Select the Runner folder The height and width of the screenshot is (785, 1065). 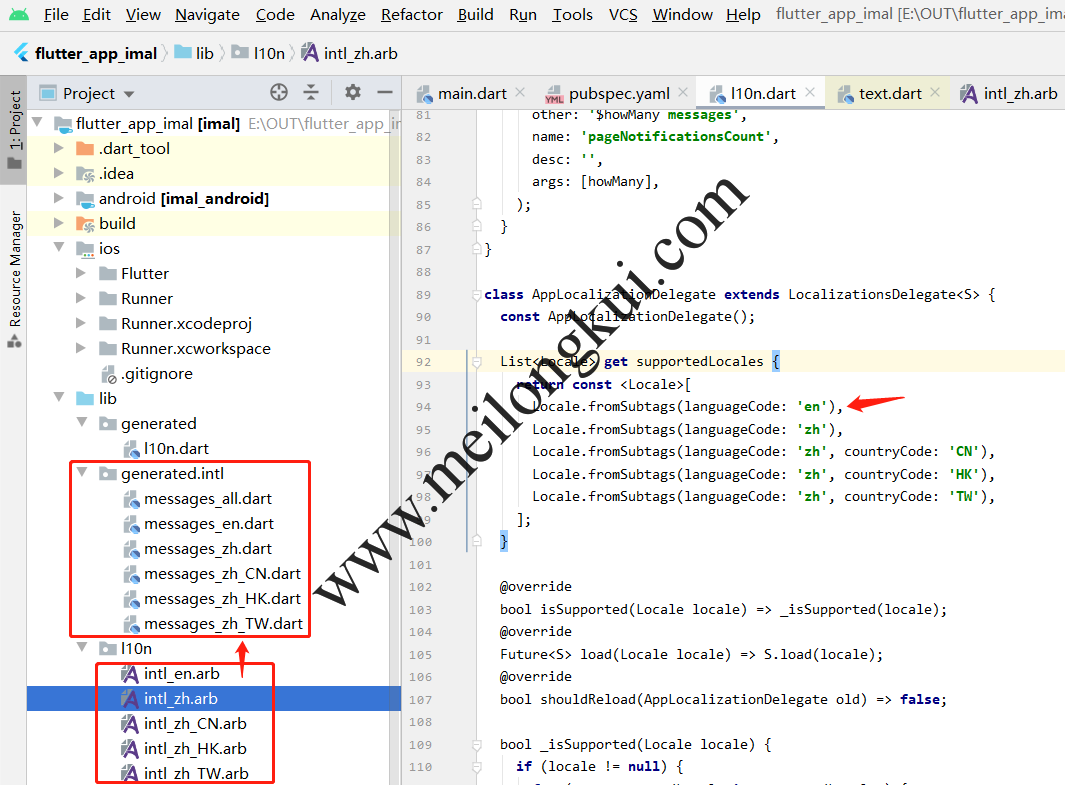147,298
